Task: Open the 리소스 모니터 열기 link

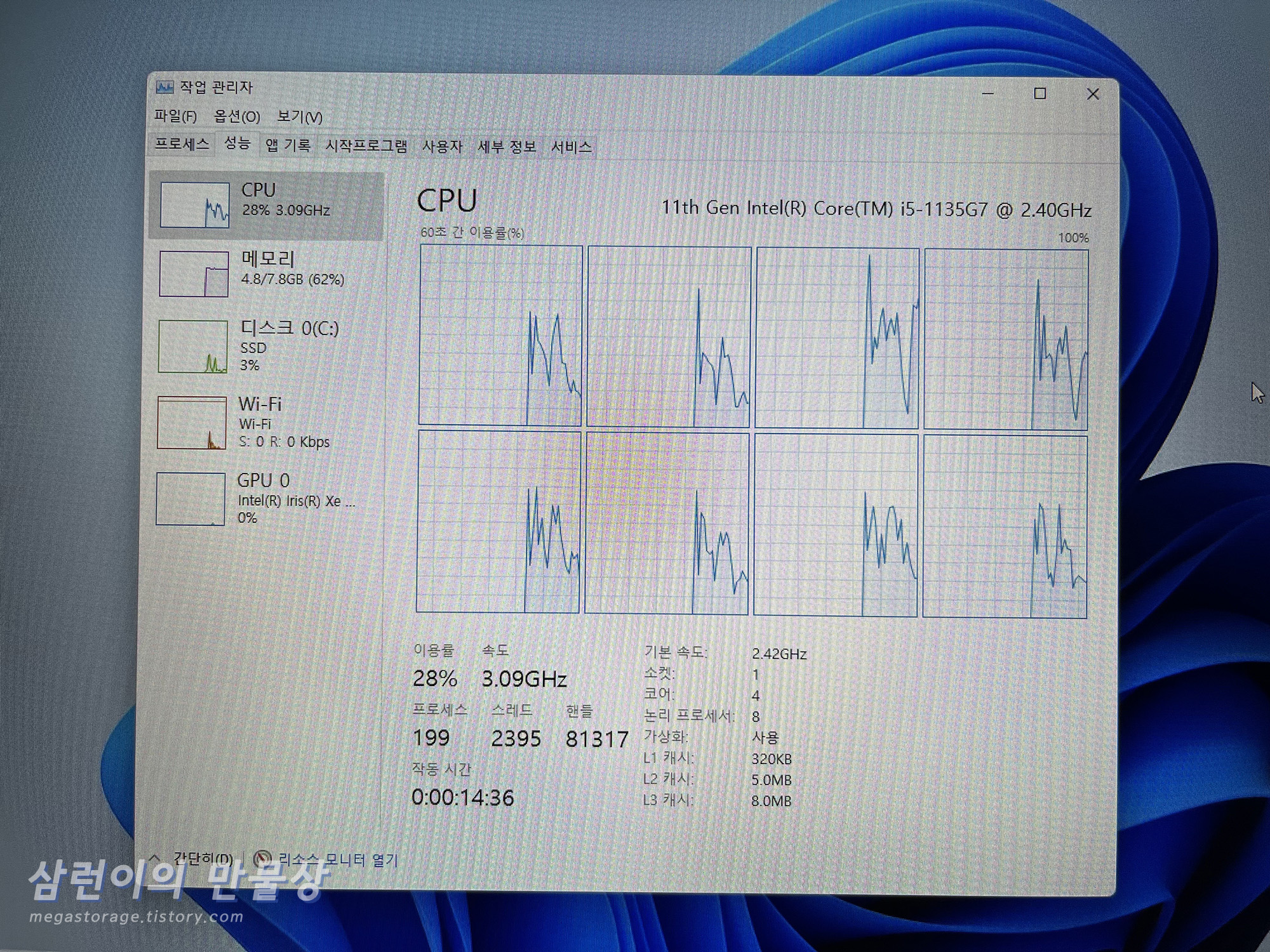Action: [338, 860]
